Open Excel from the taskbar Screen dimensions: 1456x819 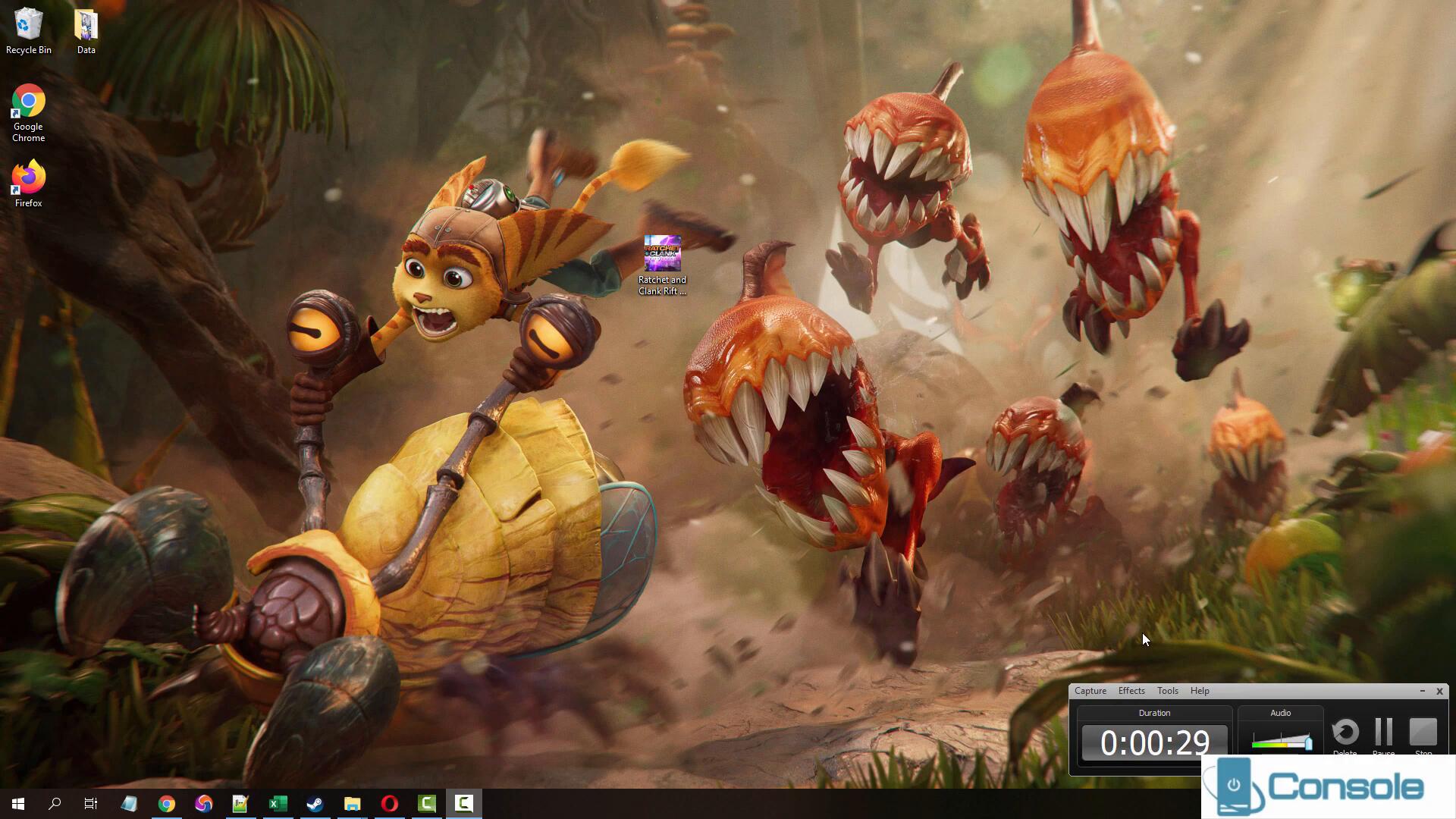[278, 804]
